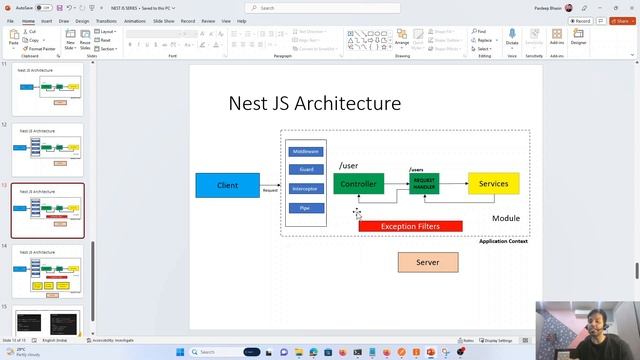Click the Undo arrow icon
Screen dimensions: 640x360
click(69, 8)
